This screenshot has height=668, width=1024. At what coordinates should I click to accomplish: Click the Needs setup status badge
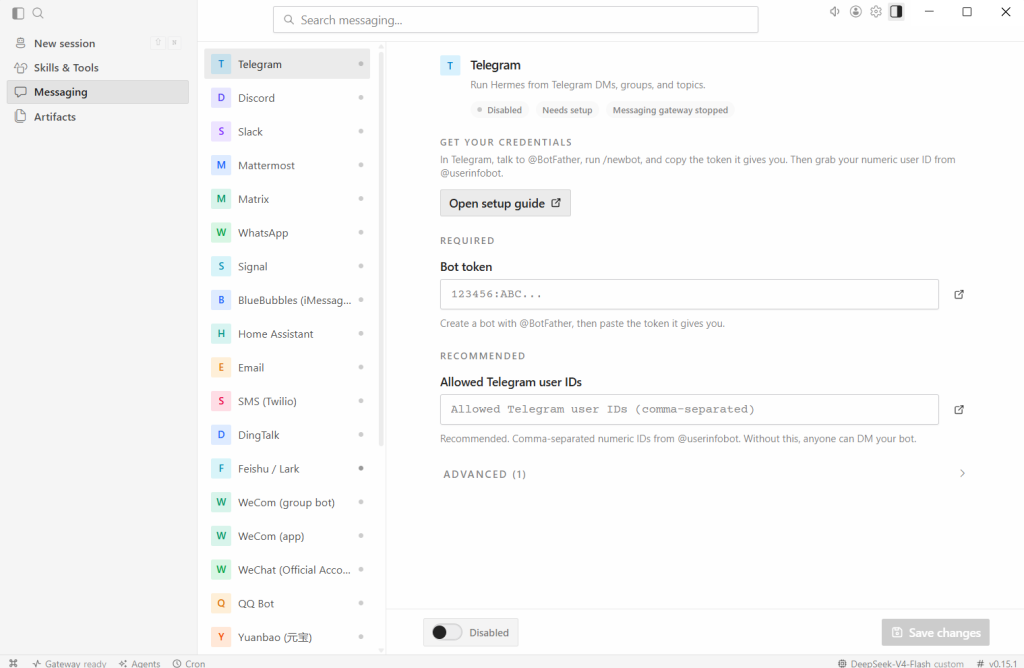coord(567,110)
